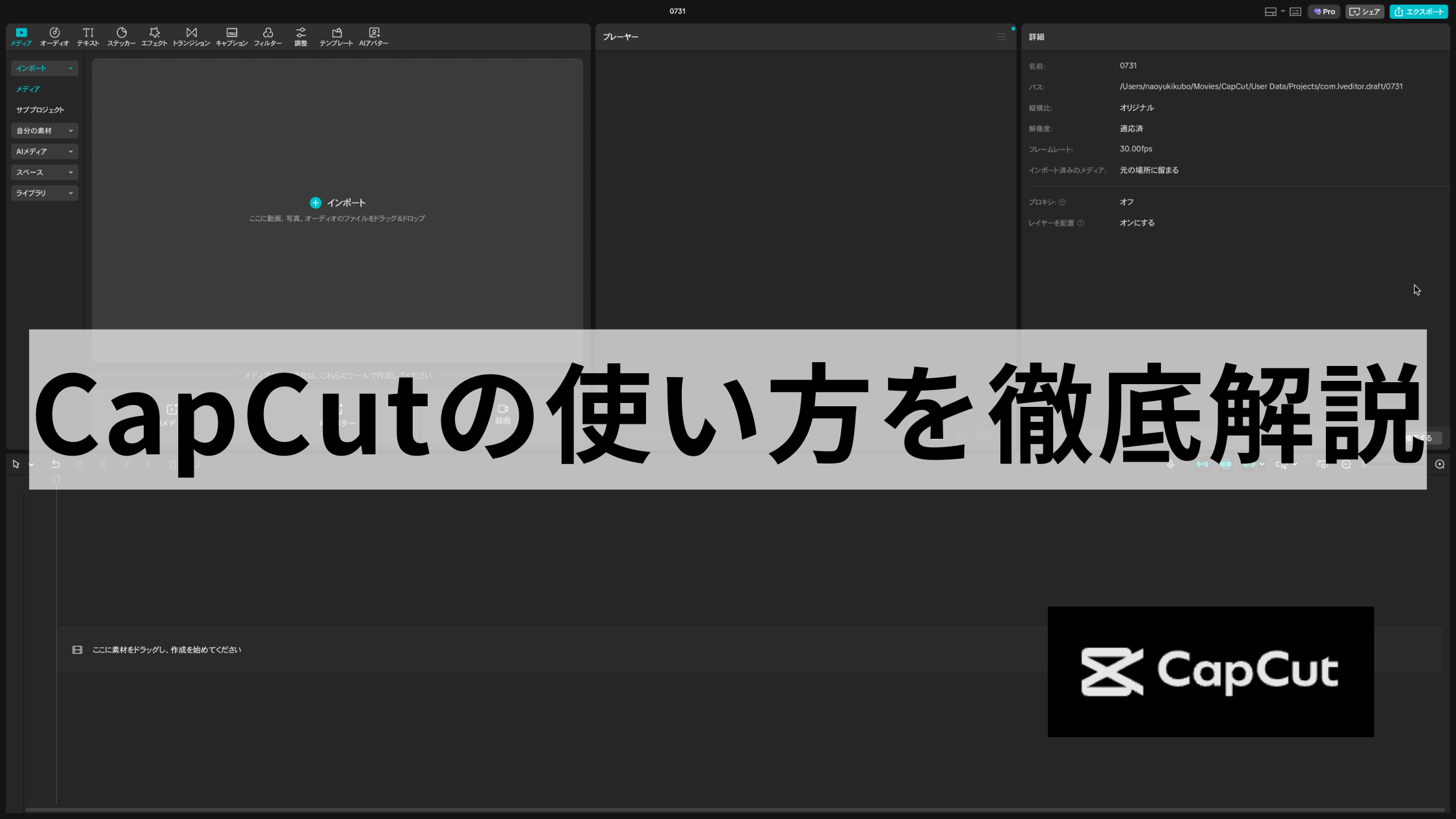
Task: Expand the ライブラリ section
Action: [45, 193]
